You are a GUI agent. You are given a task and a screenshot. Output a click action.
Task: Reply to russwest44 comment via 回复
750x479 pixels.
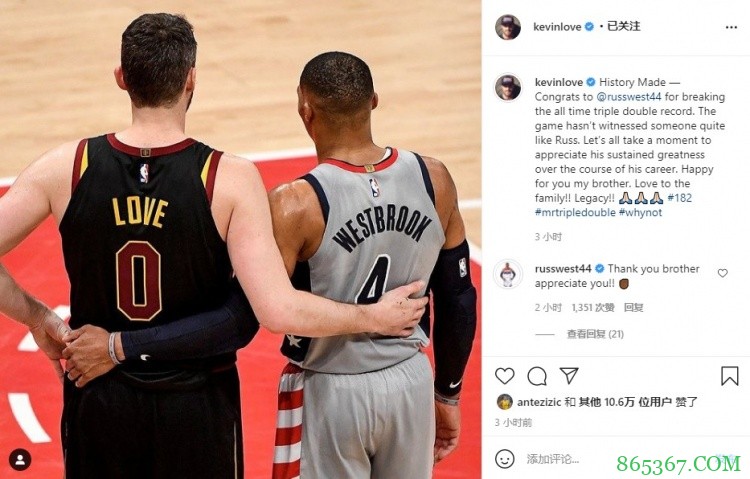[x=633, y=307]
